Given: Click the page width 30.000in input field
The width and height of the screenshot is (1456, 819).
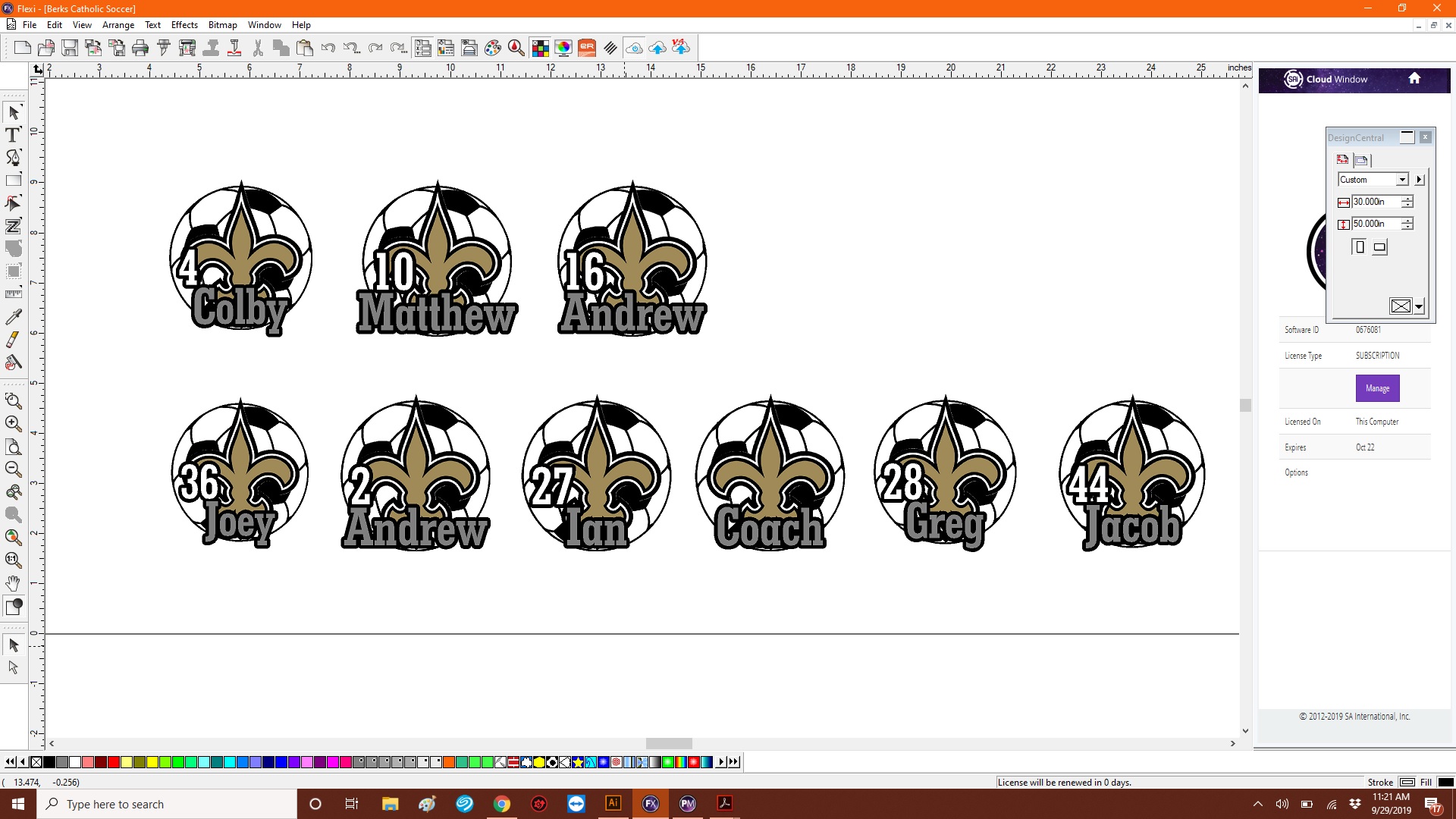Looking at the screenshot, I should [x=1376, y=202].
